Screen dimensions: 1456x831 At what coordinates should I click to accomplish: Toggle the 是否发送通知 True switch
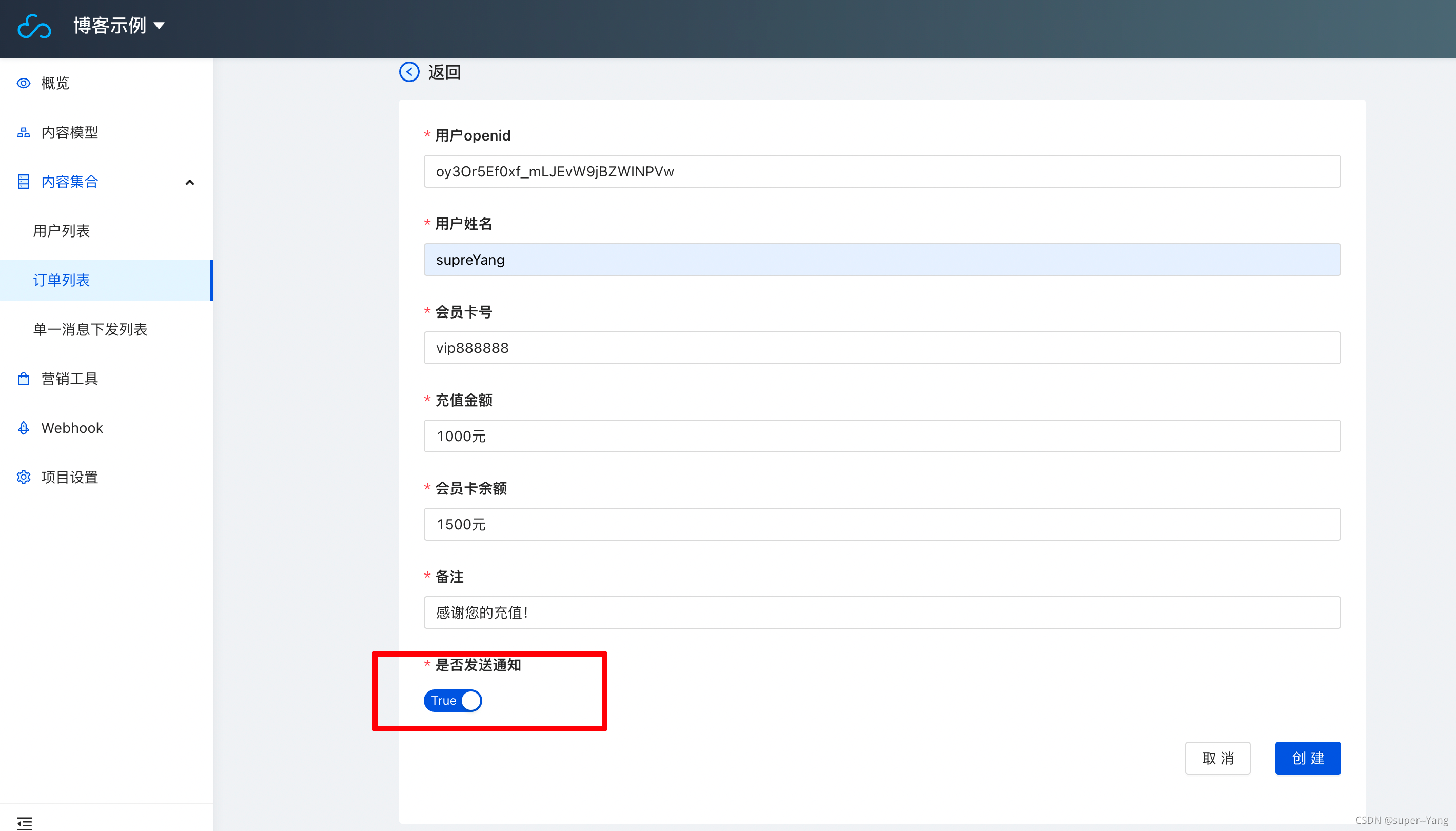click(x=452, y=700)
